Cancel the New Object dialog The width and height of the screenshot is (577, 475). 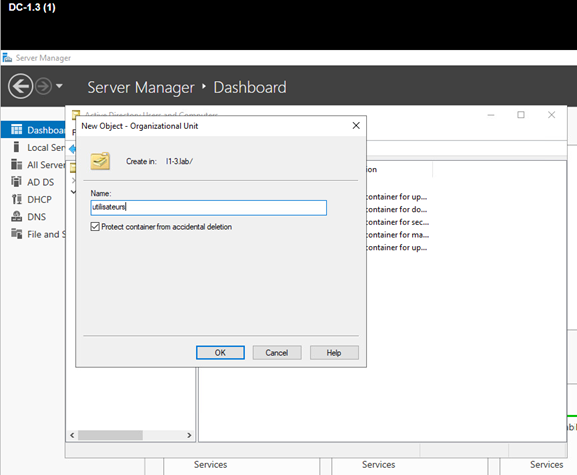click(277, 352)
